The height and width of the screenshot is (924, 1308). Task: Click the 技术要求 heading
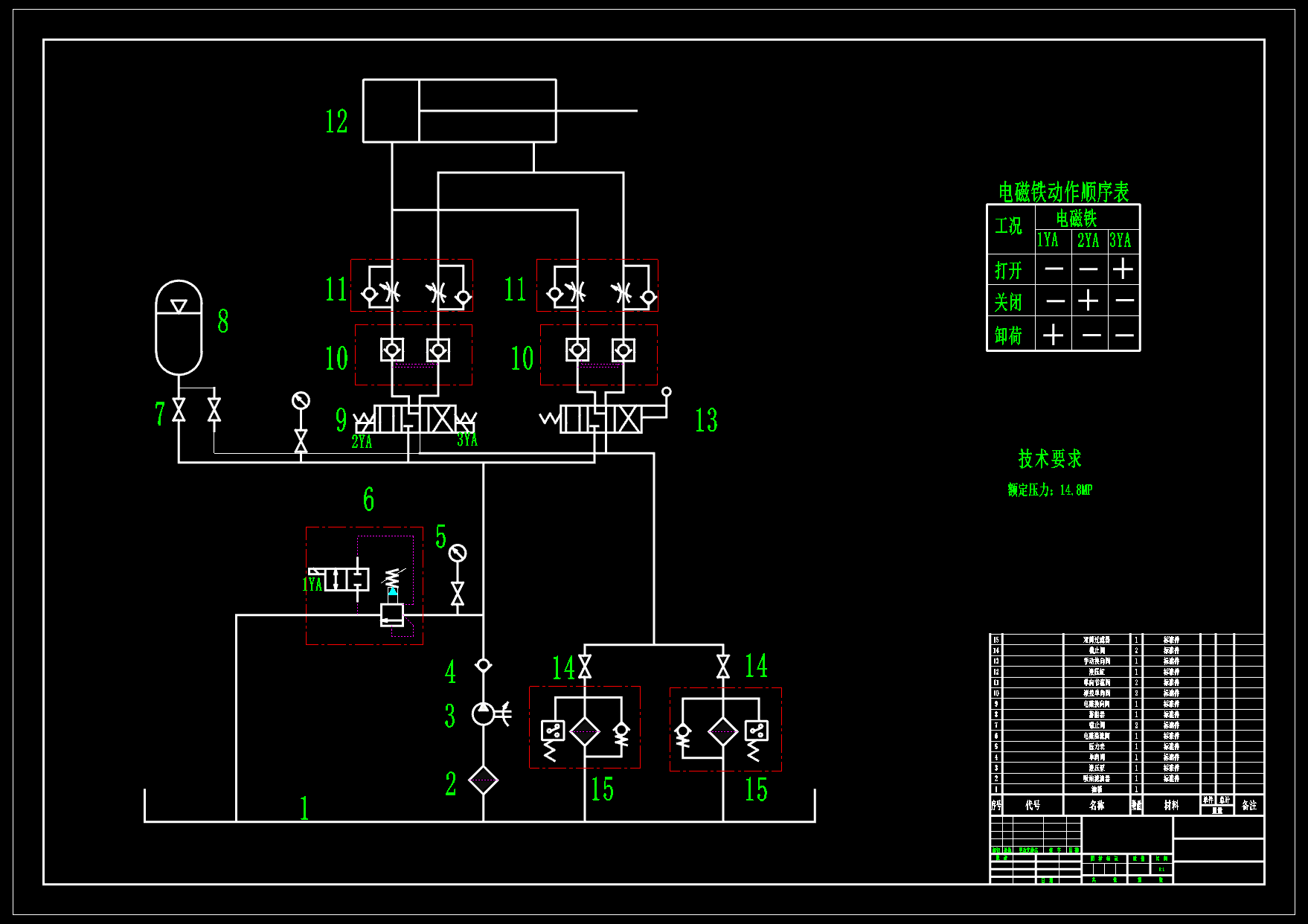(1050, 458)
